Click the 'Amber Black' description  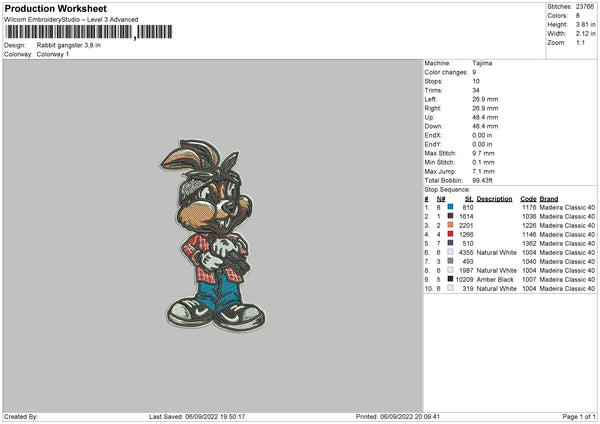click(x=495, y=279)
